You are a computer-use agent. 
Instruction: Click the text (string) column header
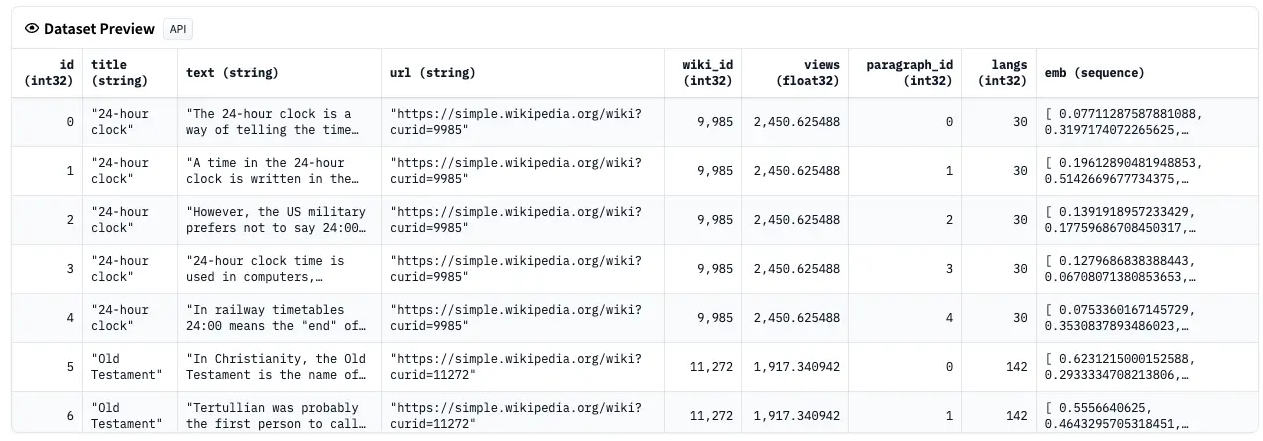pos(232,73)
